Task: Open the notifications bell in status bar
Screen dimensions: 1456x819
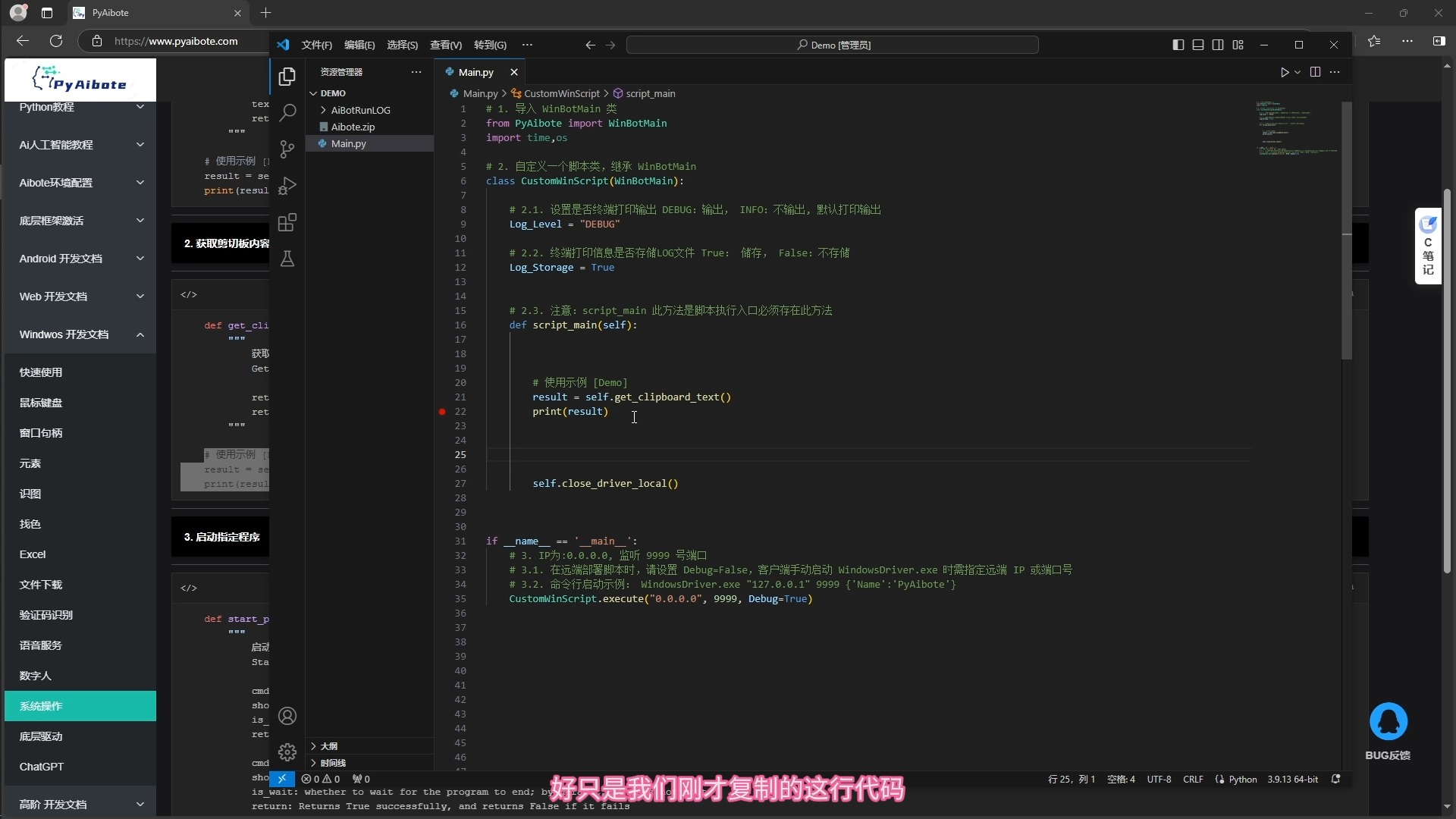Action: [x=1335, y=779]
